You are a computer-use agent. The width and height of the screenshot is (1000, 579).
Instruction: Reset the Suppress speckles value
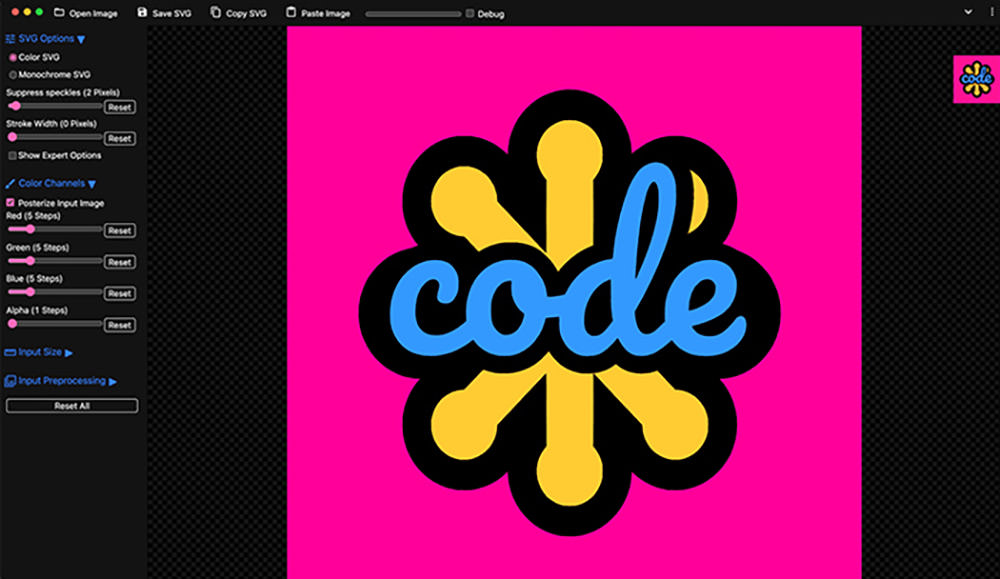tap(120, 107)
